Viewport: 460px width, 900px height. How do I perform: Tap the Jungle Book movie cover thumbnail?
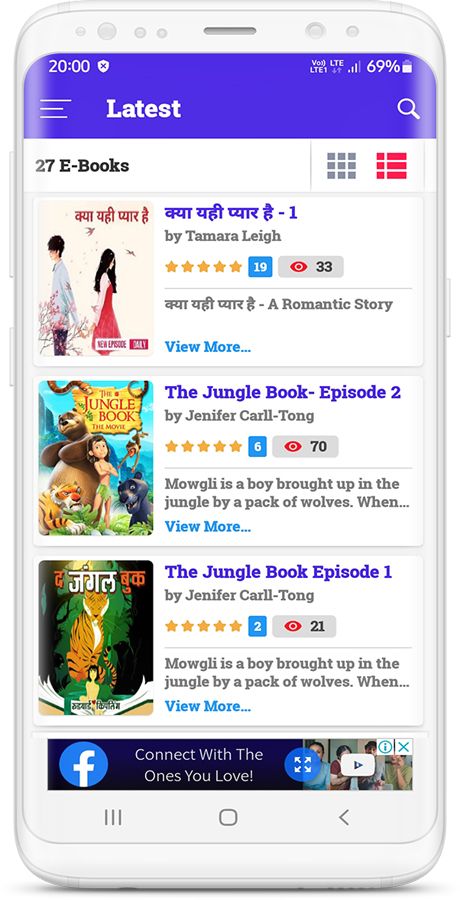tap(96, 458)
